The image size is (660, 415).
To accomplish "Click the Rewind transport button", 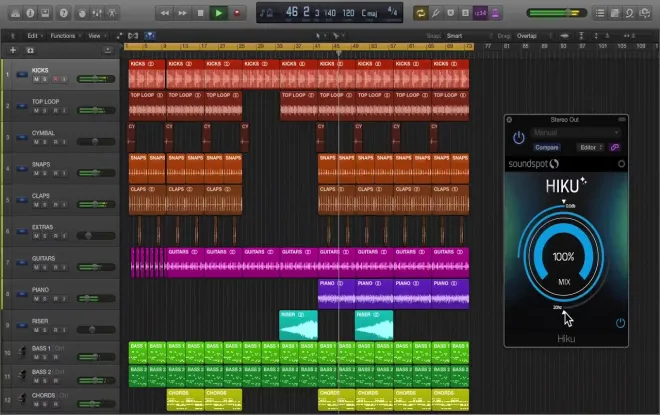I will 165,13.
